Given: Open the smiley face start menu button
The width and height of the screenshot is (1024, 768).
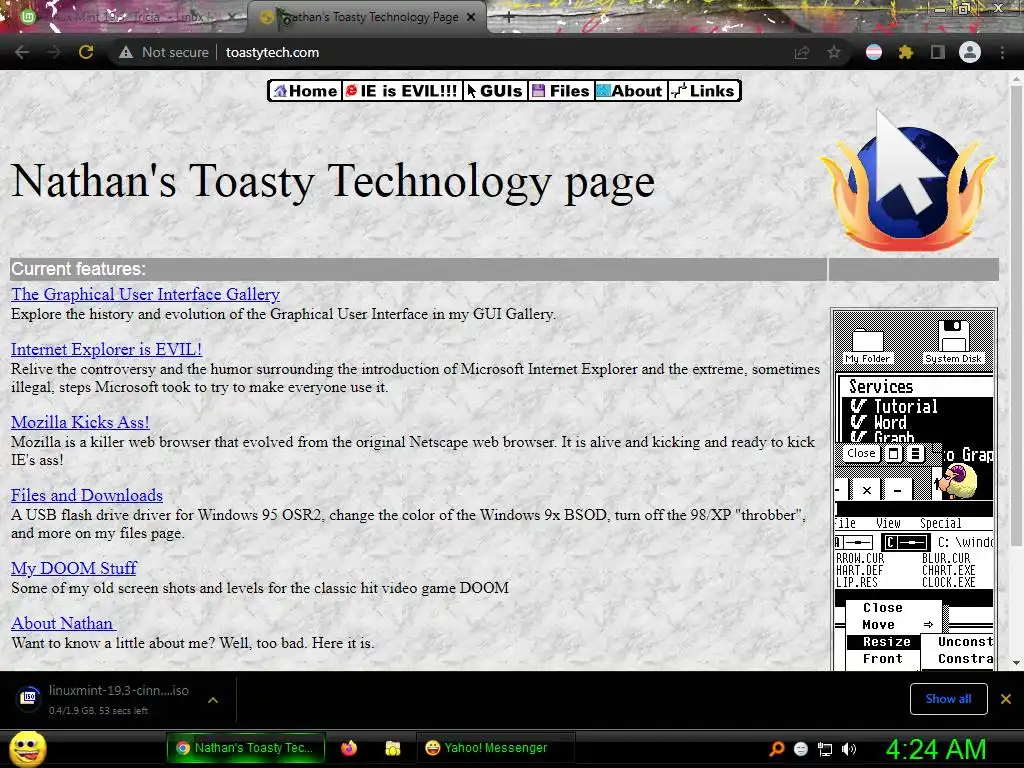Looking at the screenshot, I should (27, 748).
